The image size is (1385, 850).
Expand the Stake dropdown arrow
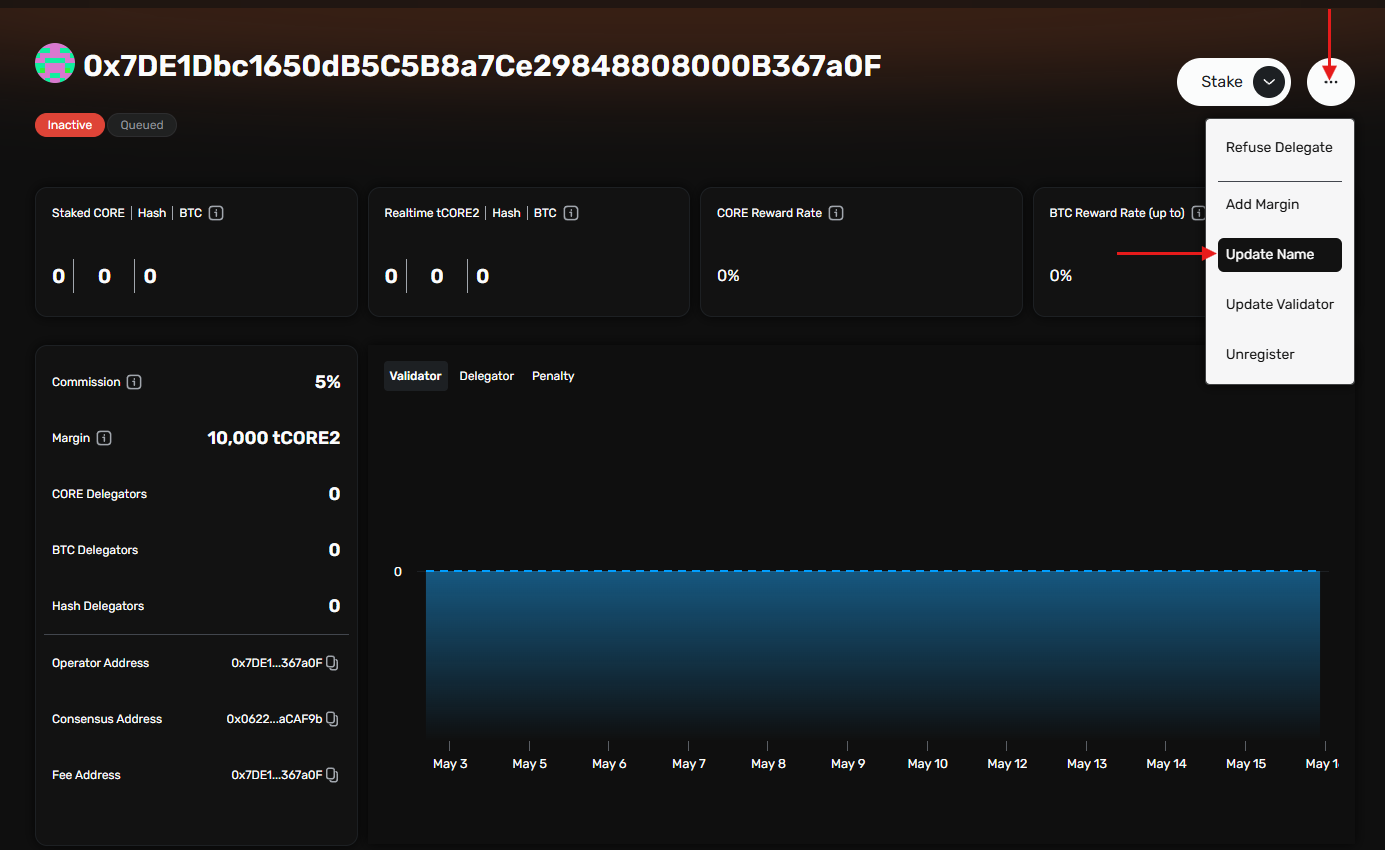pos(1268,82)
